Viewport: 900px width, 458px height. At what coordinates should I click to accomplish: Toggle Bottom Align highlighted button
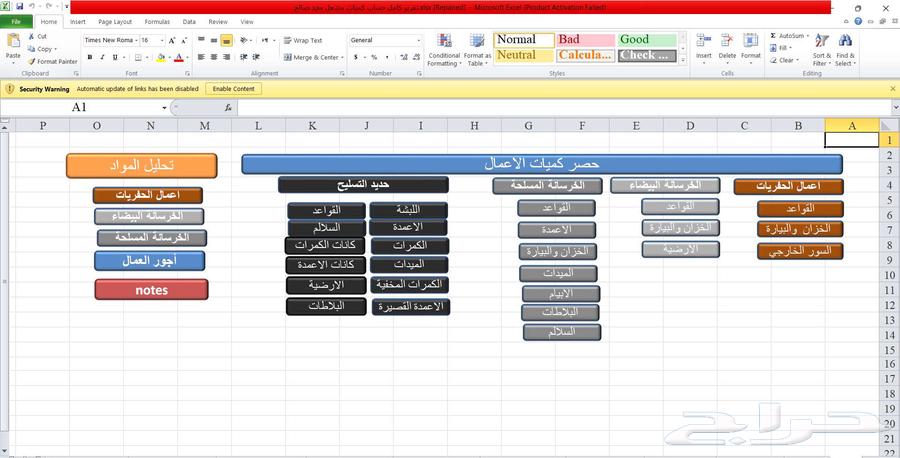point(226,40)
